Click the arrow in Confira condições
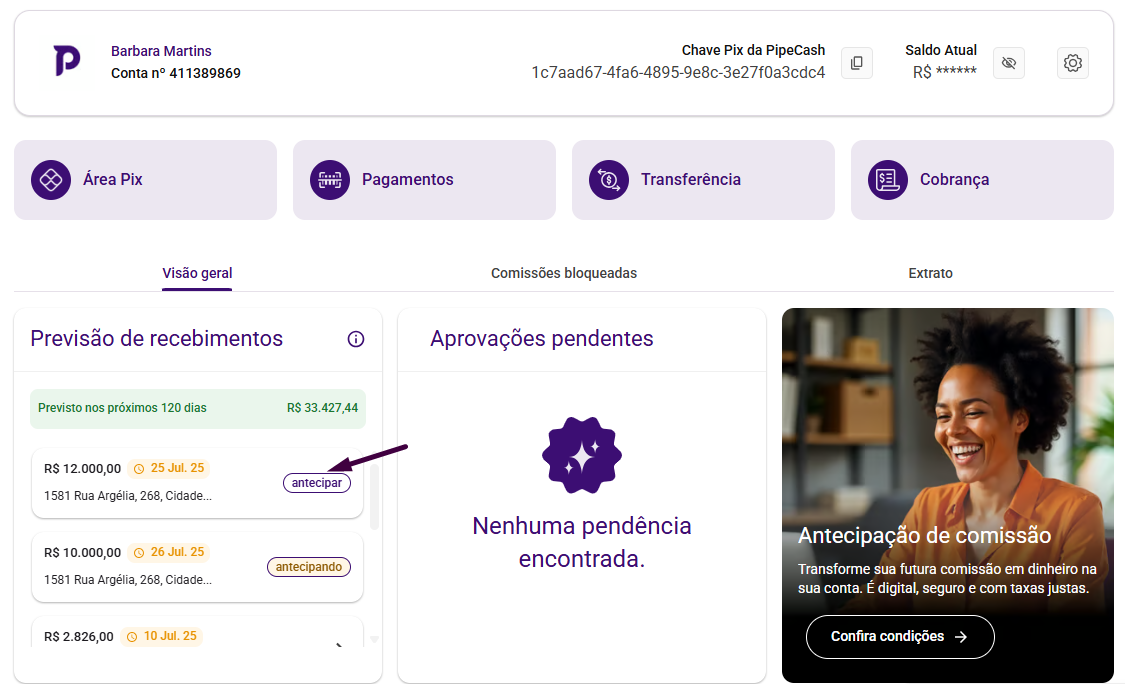The image size is (1125, 684). coord(961,637)
